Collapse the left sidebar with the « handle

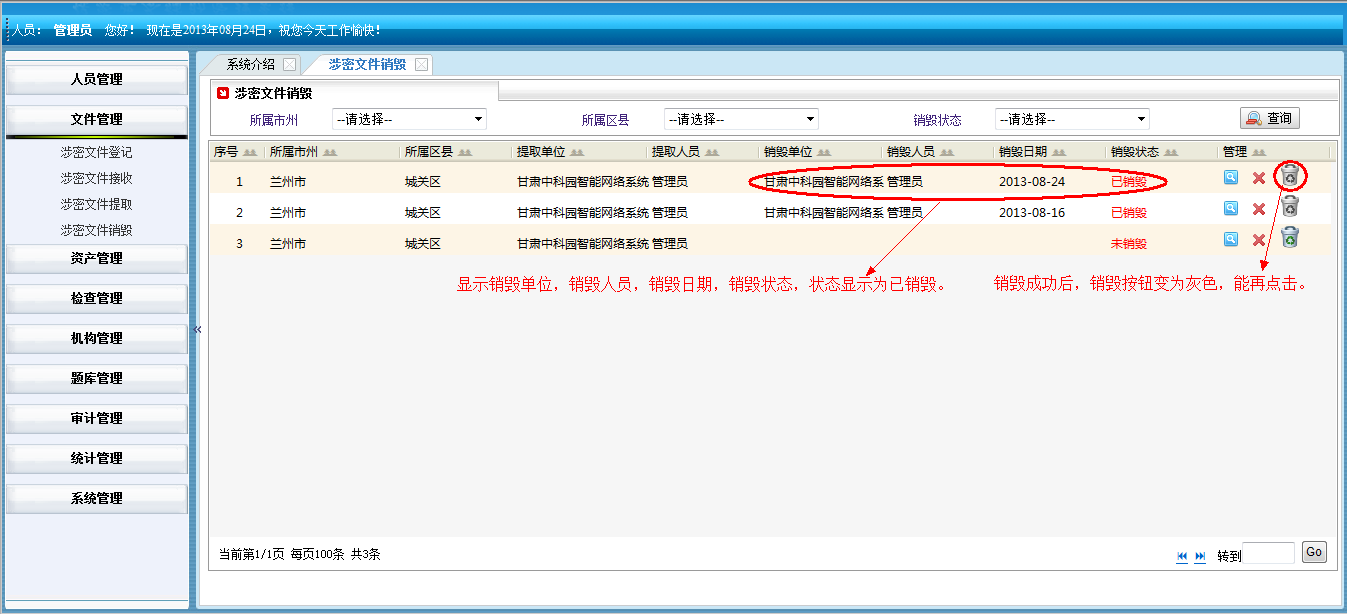[x=197, y=329]
